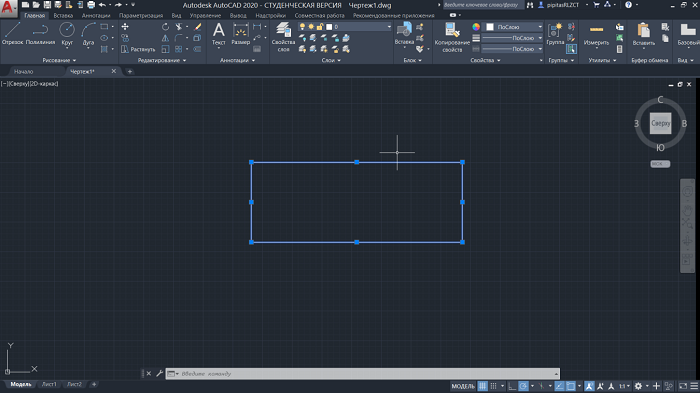Screen dimensions: 700x393
Task: Select the Отрезок line tool
Action: pyautogui.click(x=12, y=33)
